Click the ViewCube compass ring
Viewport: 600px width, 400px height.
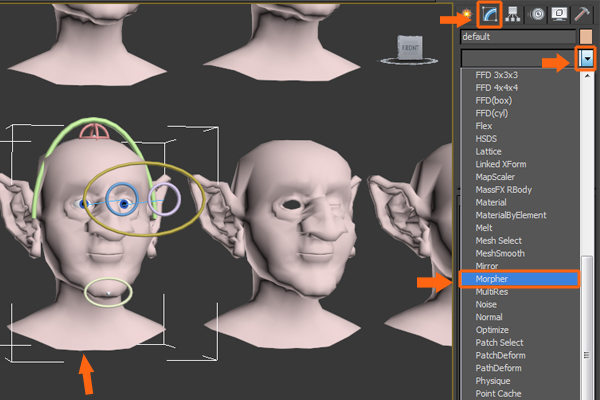click(408, 61)
